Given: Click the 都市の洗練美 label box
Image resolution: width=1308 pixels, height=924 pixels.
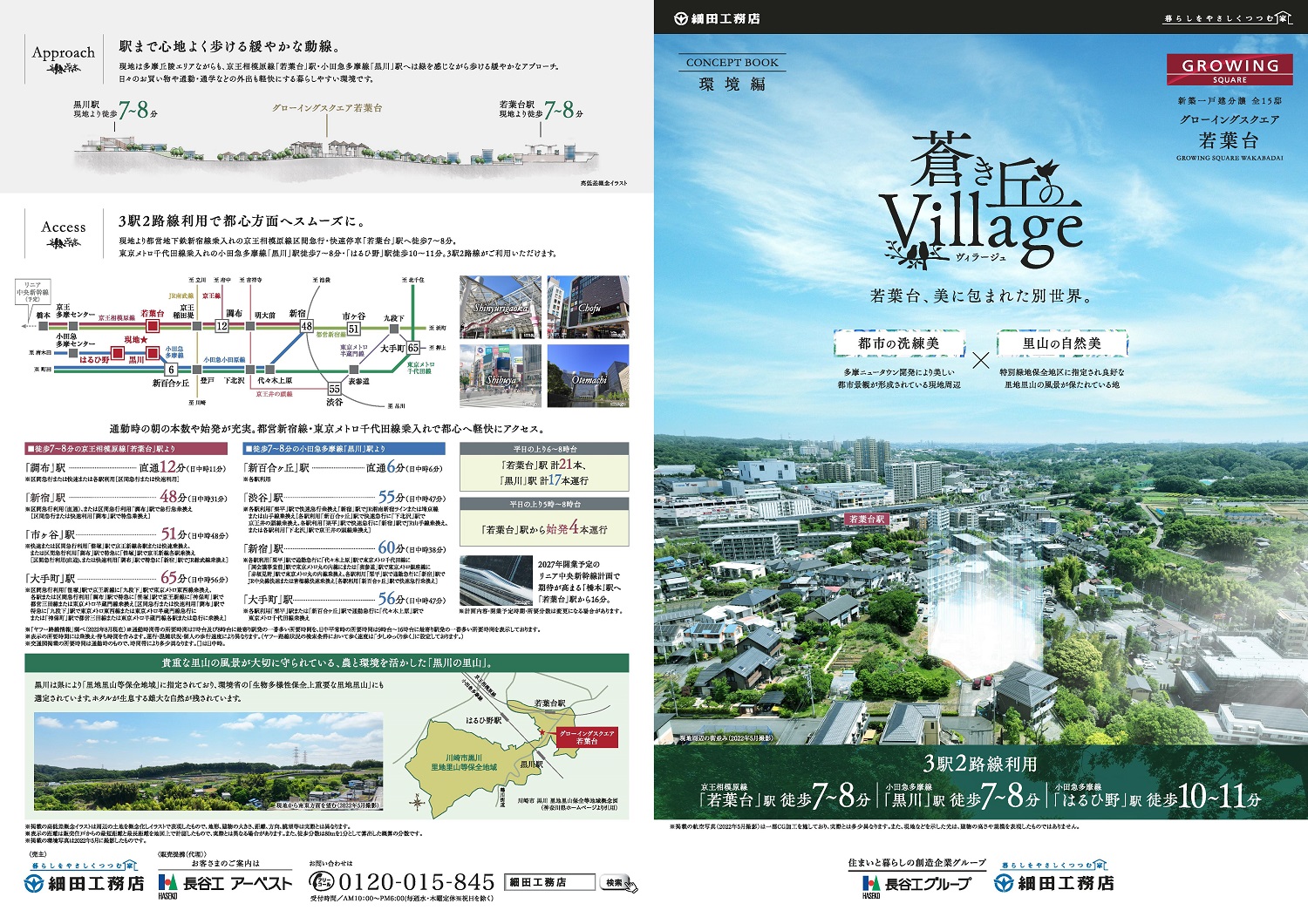Looking at the screenshot, I should [x=899, y=343].
